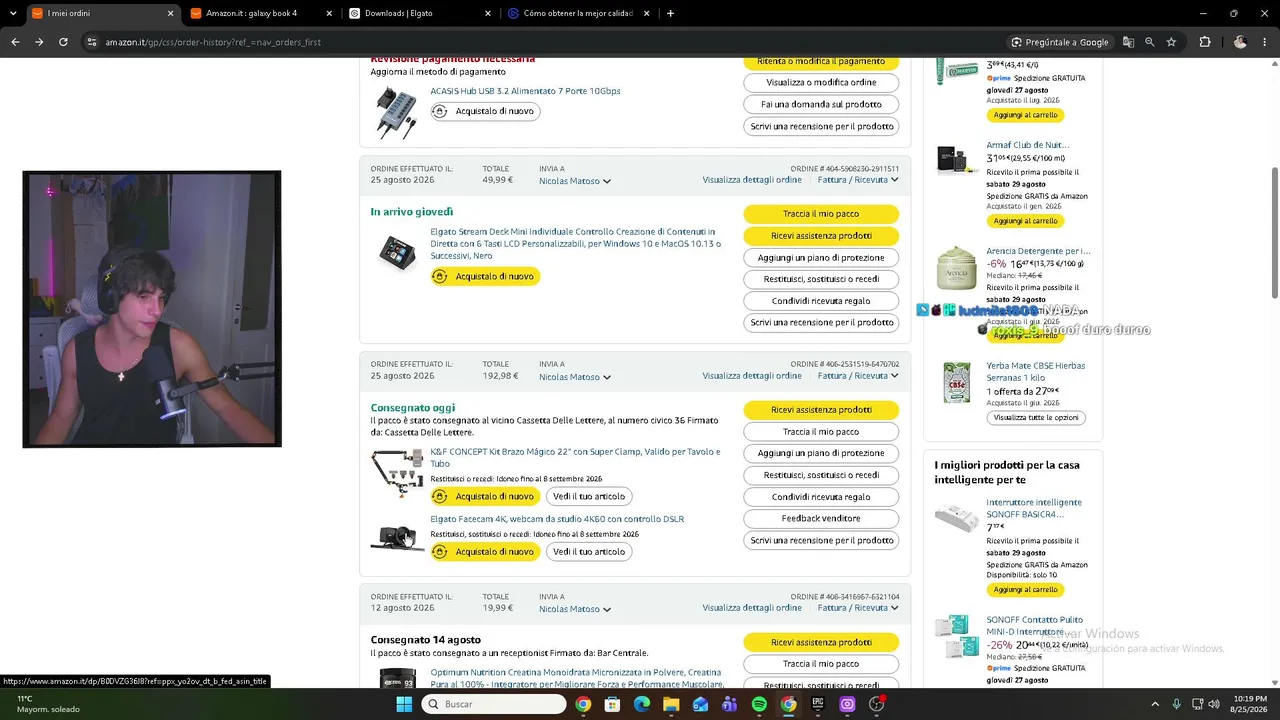Click the Stream Deck Mini product thumbnail

point(398,252)
